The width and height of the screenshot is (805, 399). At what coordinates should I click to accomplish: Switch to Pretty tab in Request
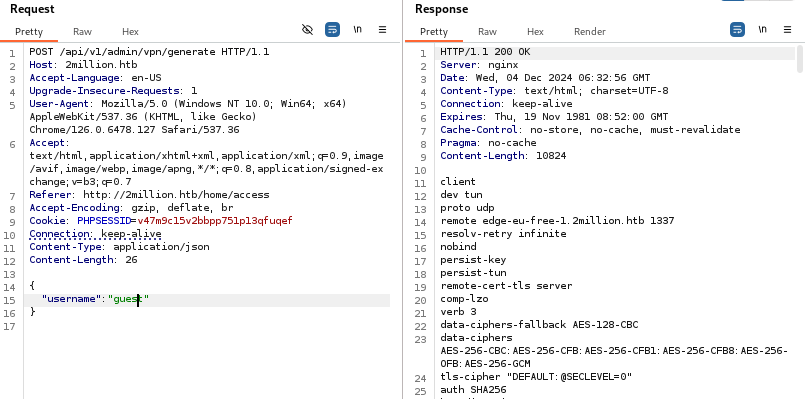[29, 32]
